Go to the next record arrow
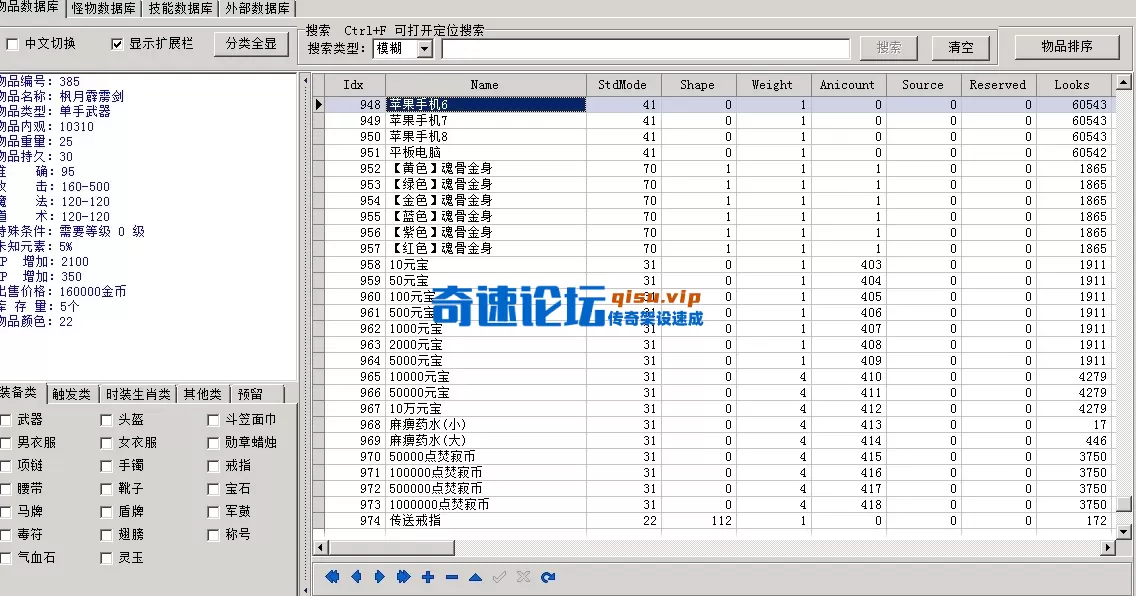This screenshot has height=596, width=1136. pos(380,577)
